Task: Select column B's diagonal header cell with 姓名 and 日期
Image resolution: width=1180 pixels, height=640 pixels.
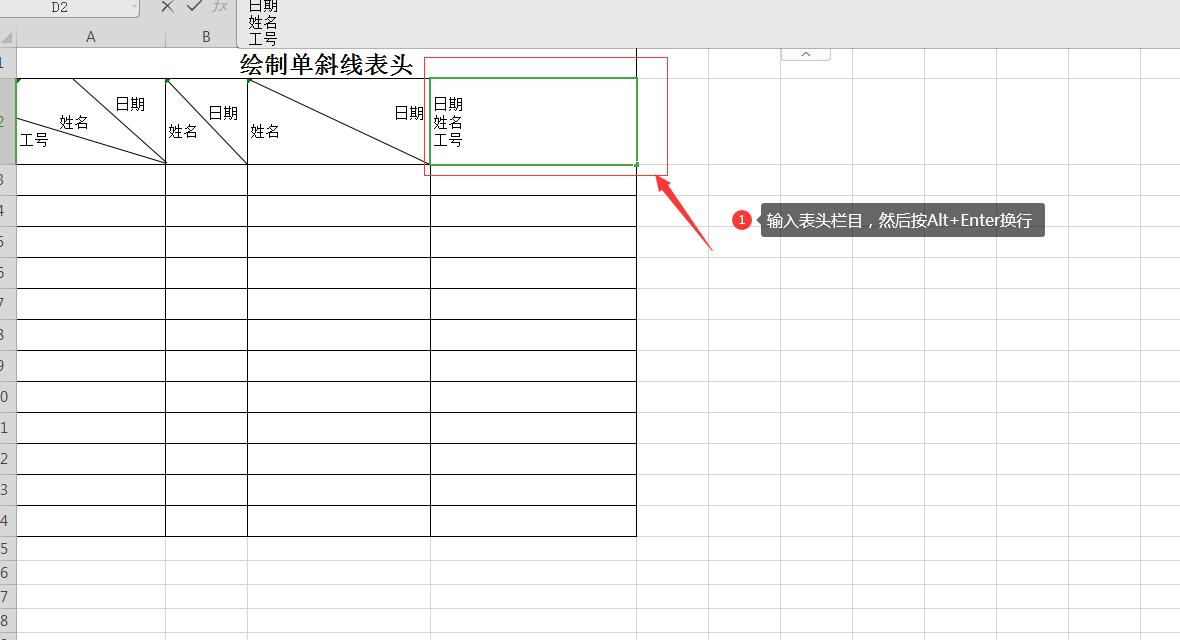Action: point(206,121)
